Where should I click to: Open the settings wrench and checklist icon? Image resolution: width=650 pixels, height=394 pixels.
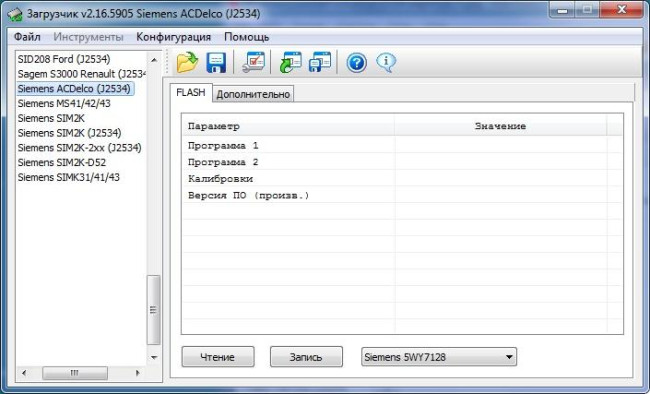(x=253, y=63)
